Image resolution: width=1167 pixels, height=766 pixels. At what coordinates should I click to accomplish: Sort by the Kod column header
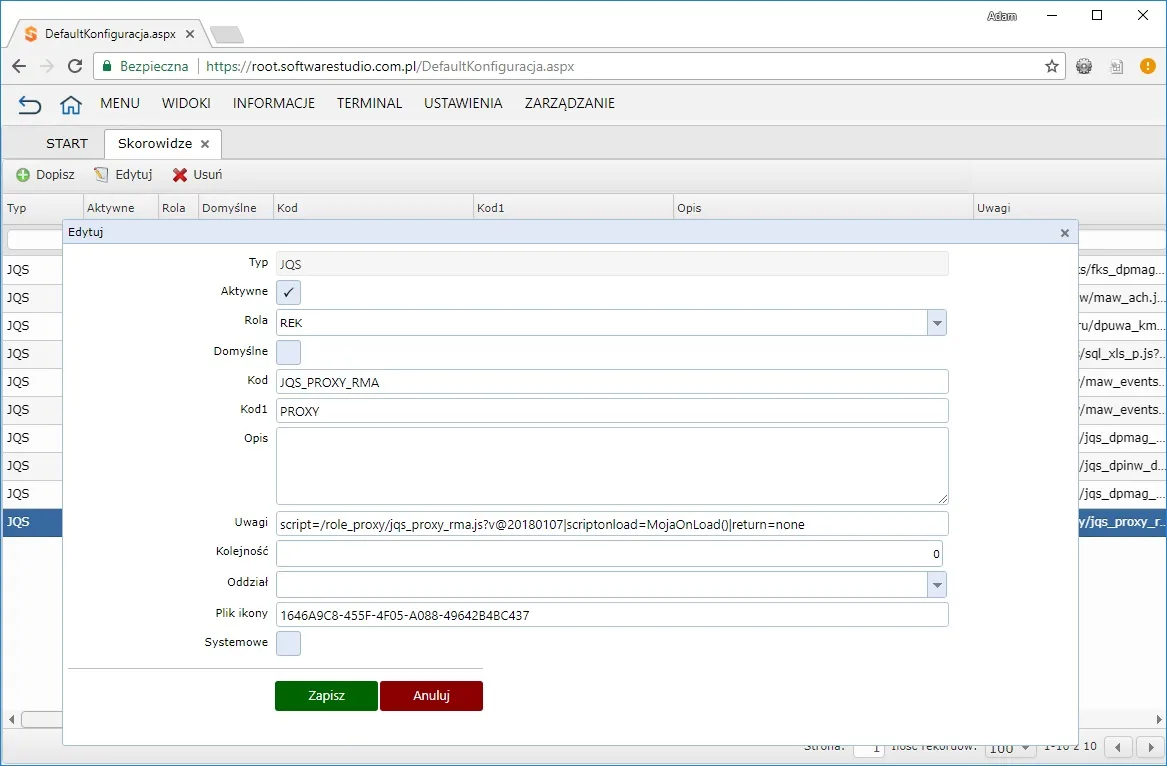click(x=373, y=208)
